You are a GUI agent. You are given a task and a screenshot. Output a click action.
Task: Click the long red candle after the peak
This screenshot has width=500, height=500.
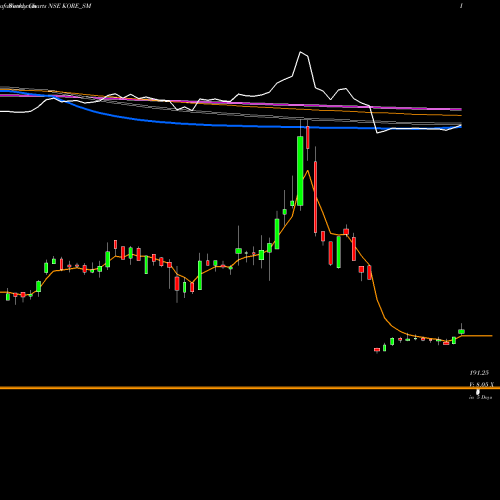tap(315, 197)
